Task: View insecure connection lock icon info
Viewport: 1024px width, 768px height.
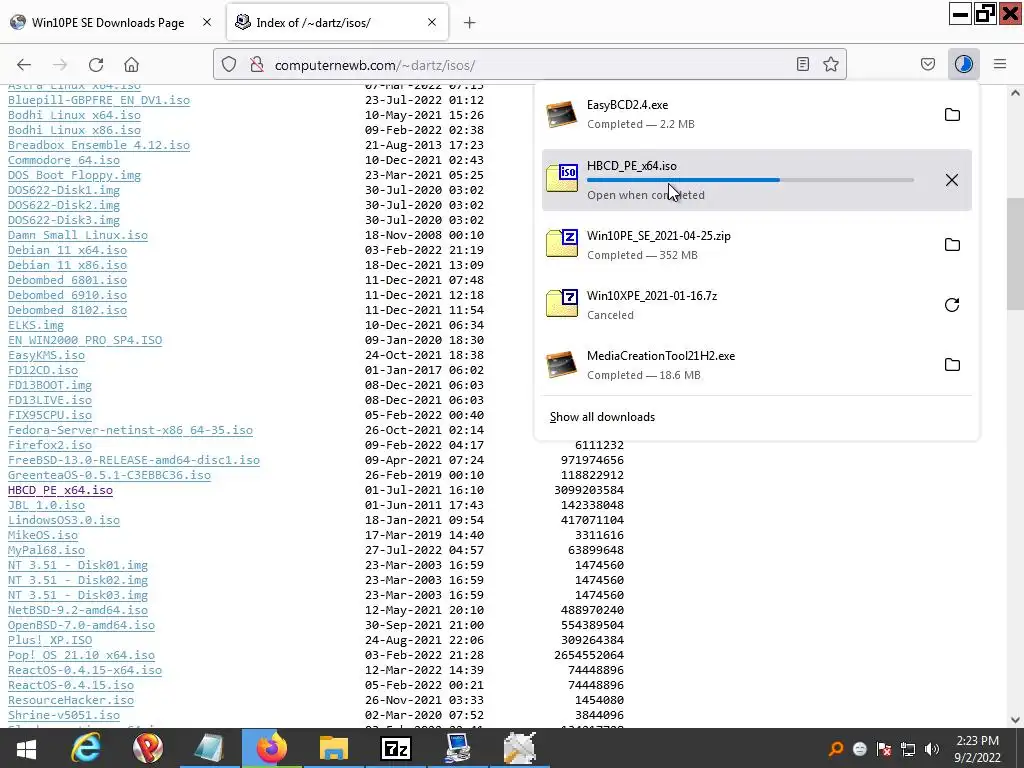Action: pos(257,65)
